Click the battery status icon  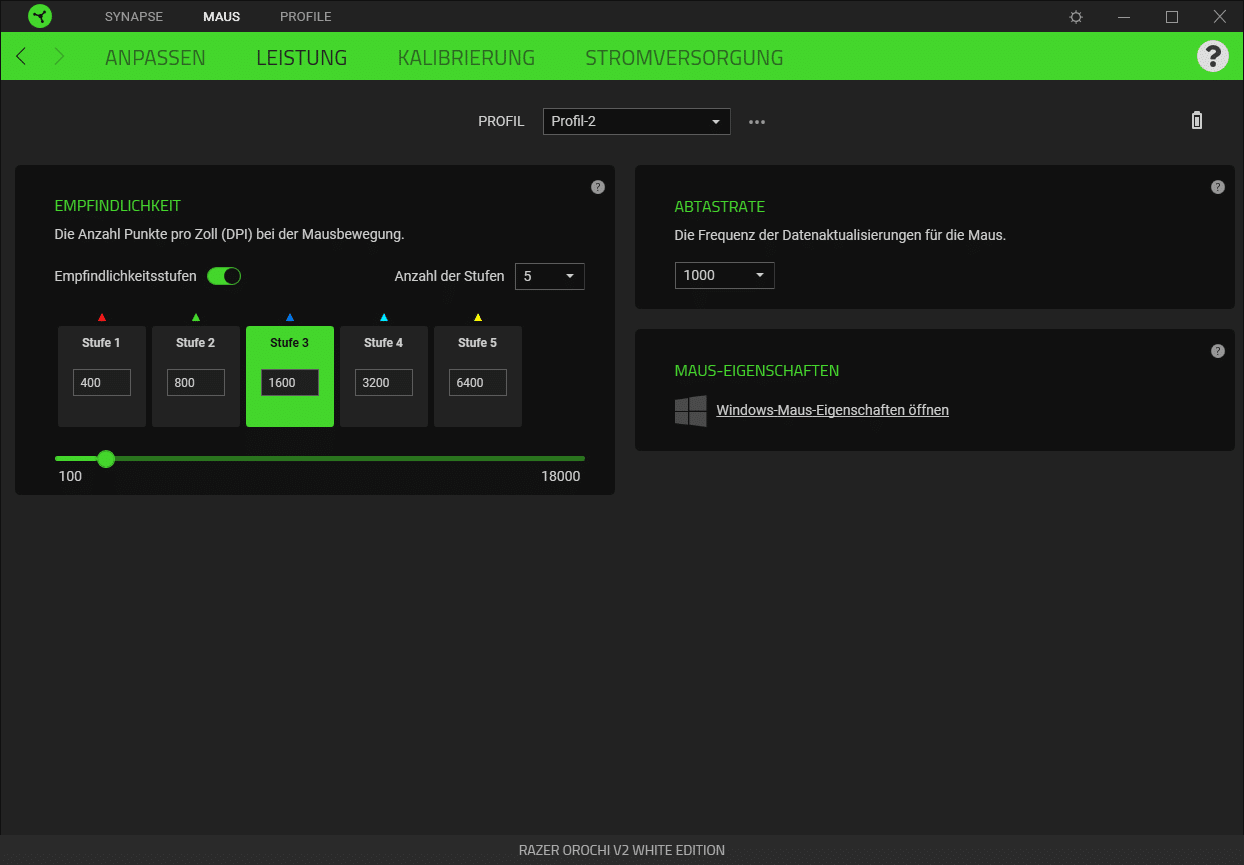coord(1197,121)
